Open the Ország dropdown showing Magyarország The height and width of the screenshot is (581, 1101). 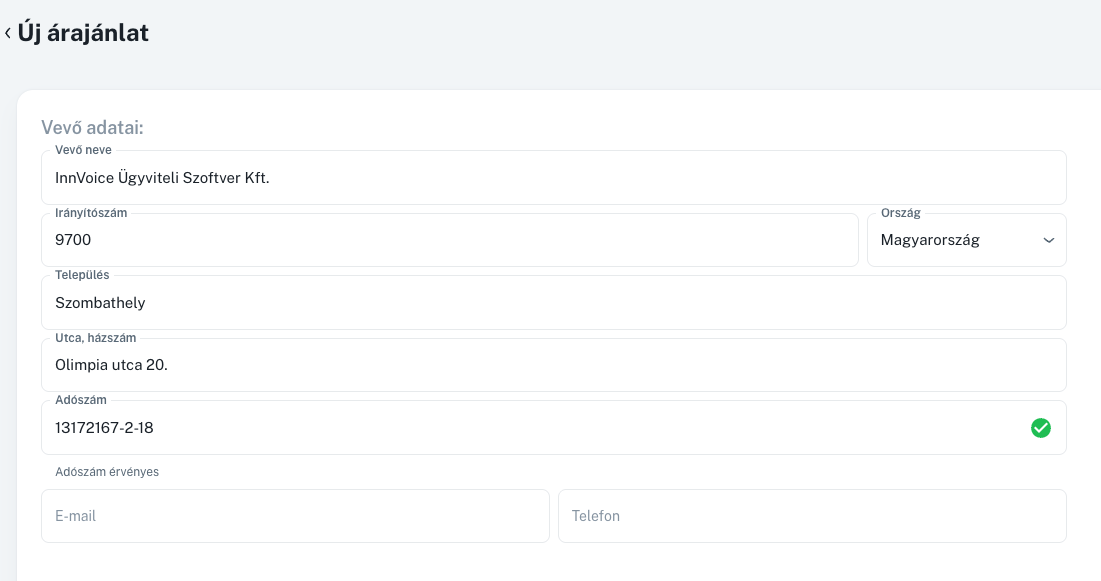[x=955, y=240]
